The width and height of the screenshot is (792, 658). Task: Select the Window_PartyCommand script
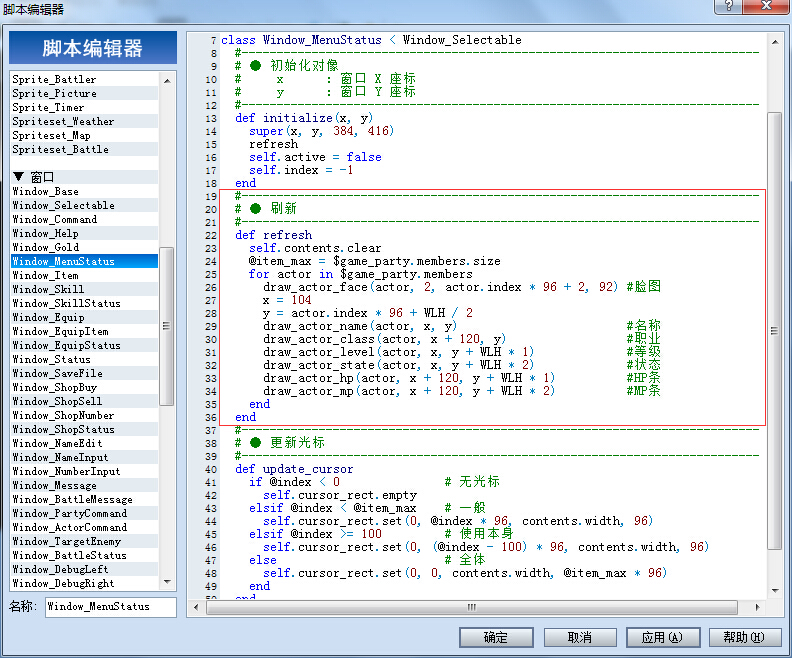(x=84, y=513)
